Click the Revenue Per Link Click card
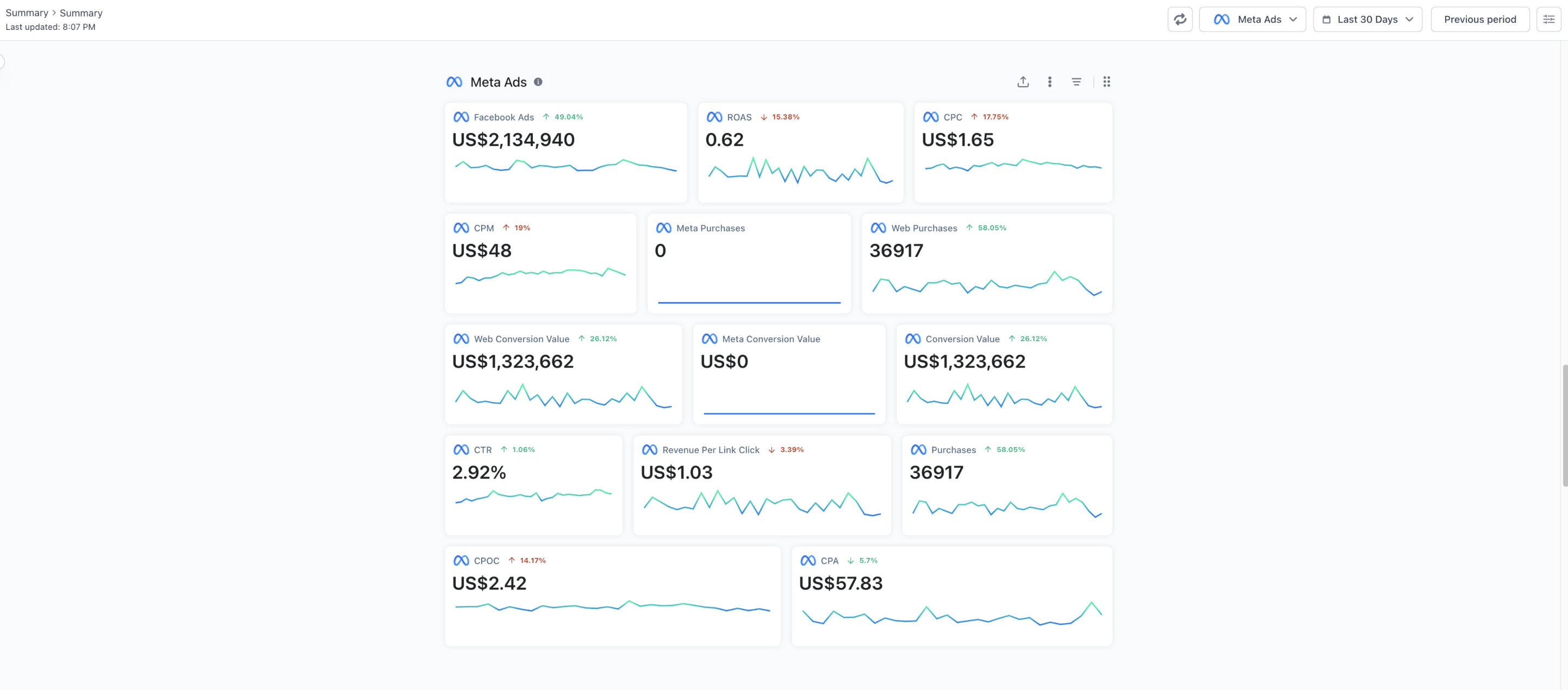The image size is (1568, 690). click(x=762, y=485)
